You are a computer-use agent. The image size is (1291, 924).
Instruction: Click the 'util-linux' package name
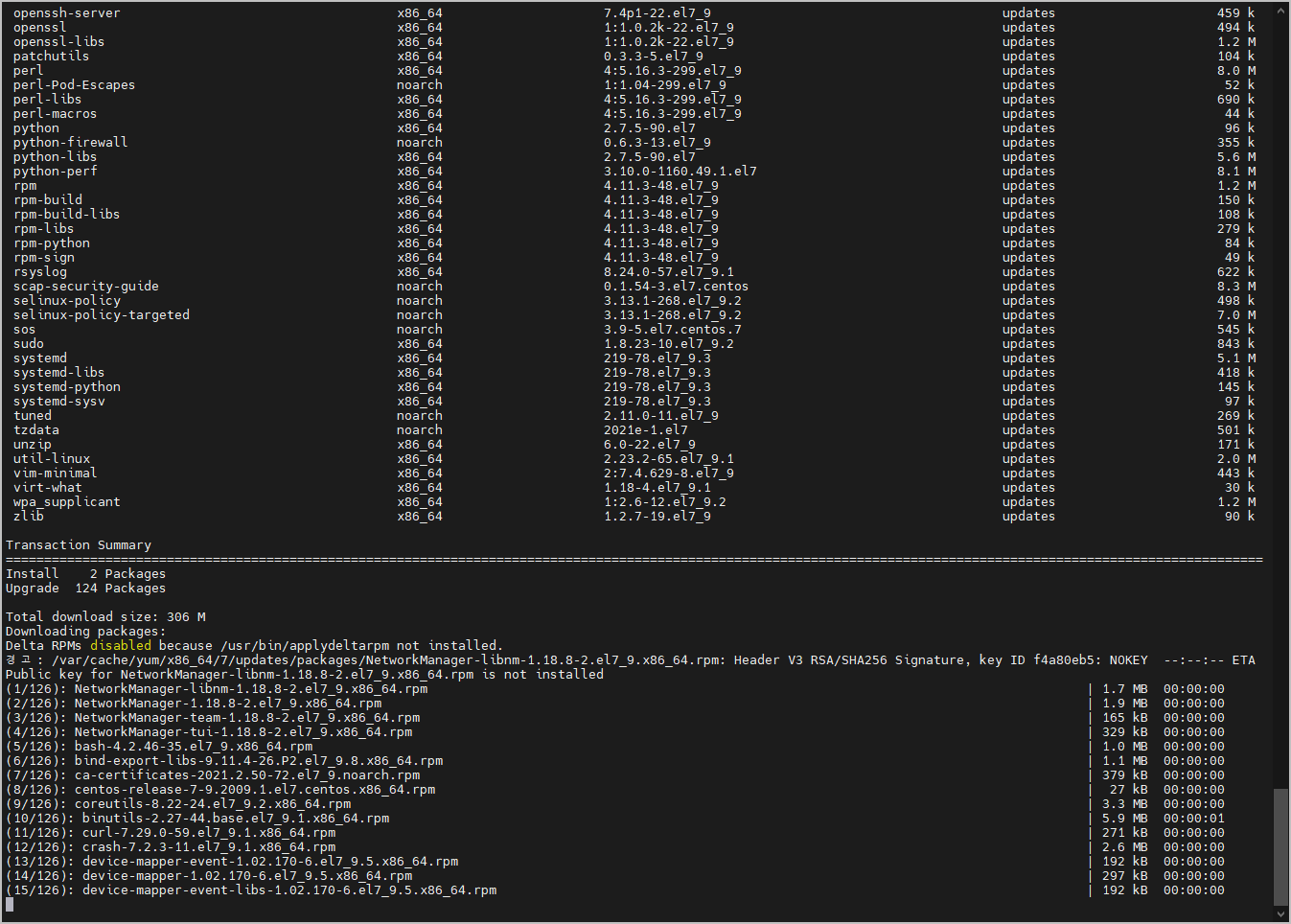52,459
